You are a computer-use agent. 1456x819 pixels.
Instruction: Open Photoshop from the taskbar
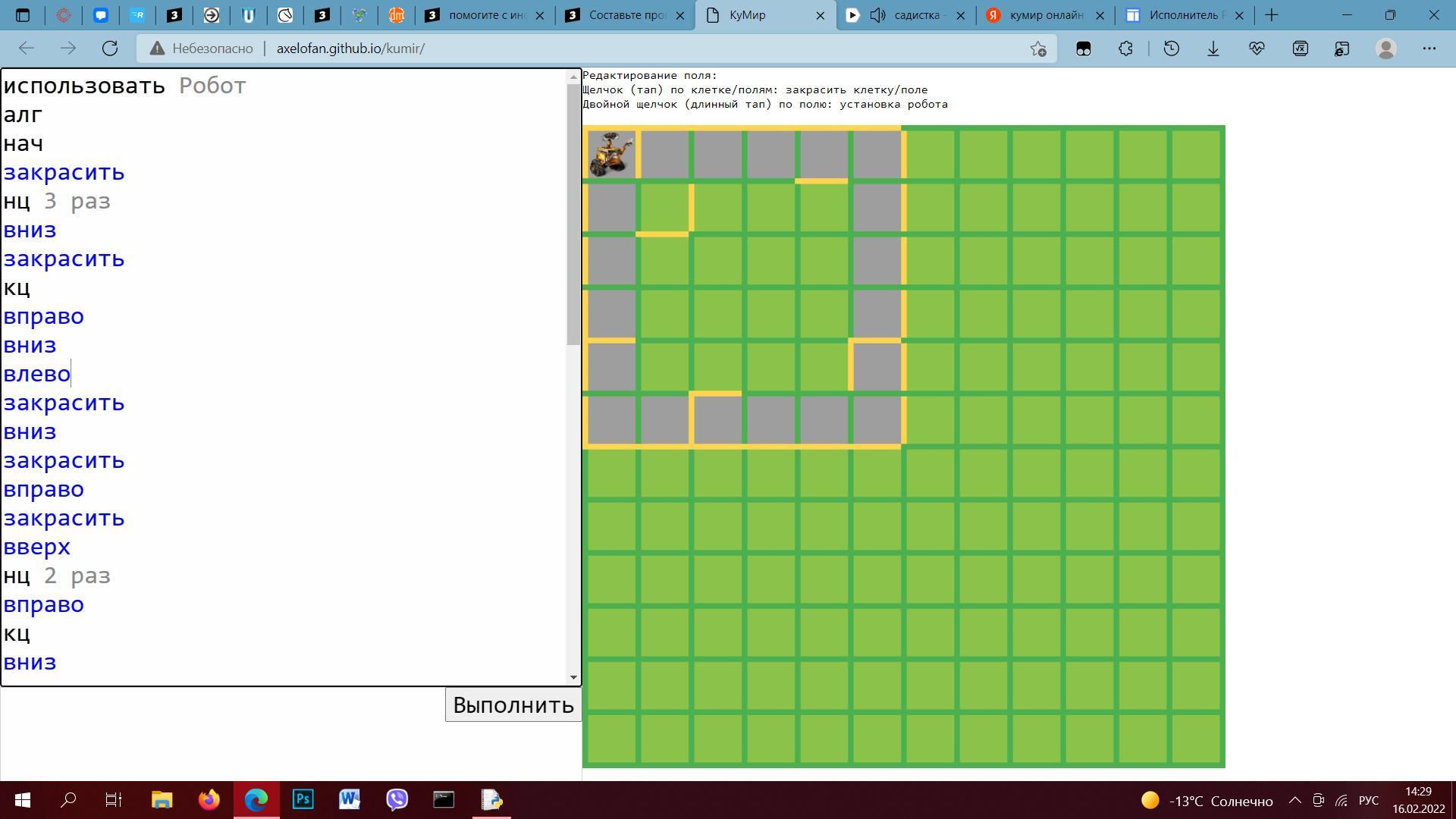click(303, 799)
